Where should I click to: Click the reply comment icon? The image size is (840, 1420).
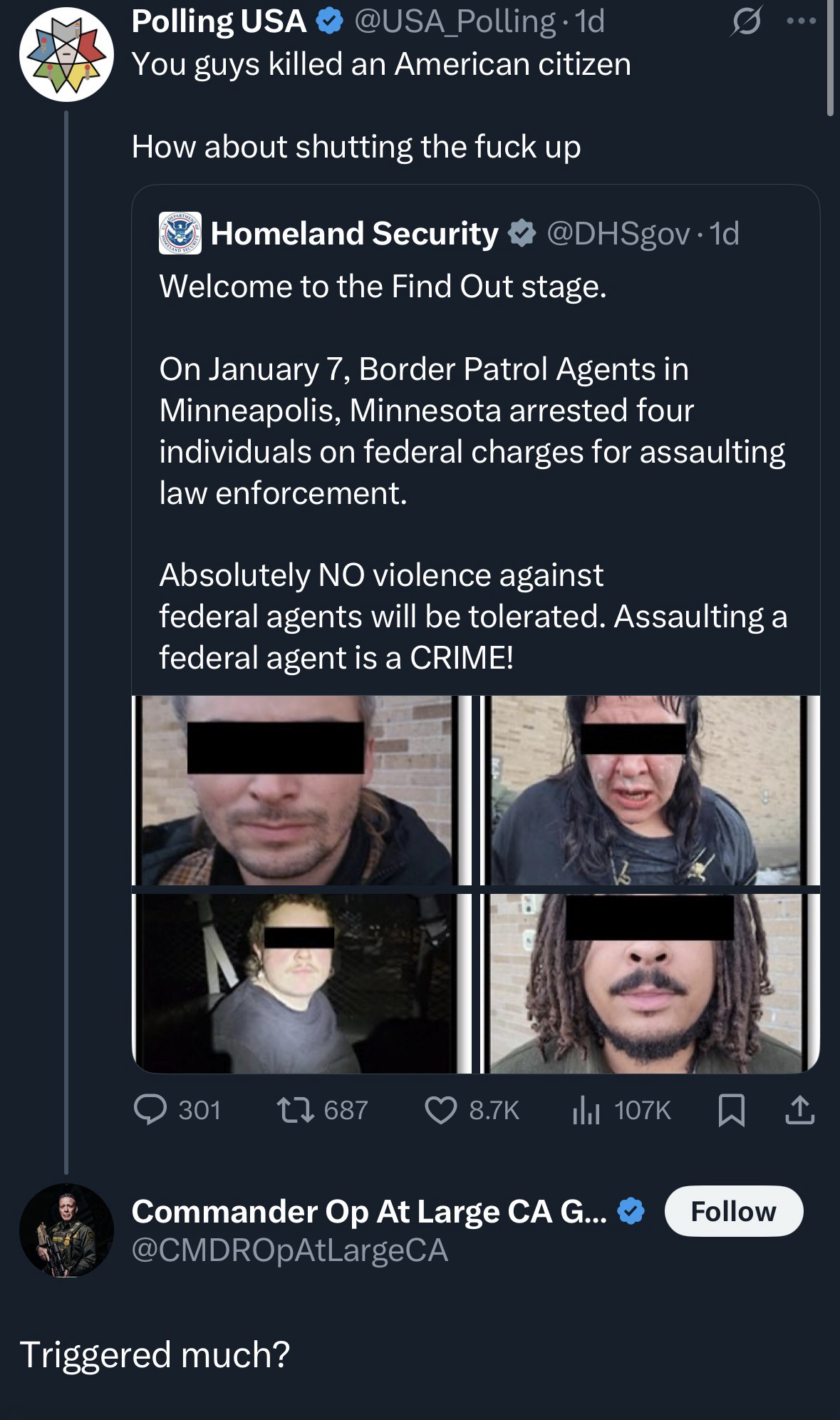coord(151,1110)
